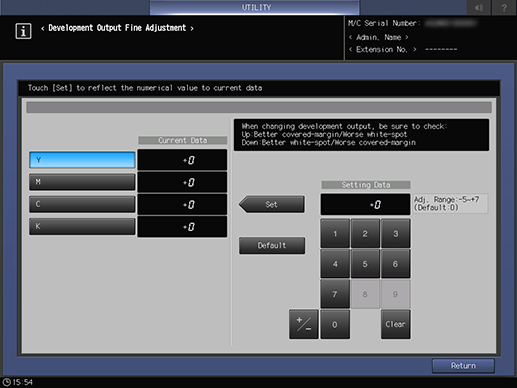Screen dimensions: 517x388
Task: Tap the disabled keypad digit 9
Action: point(396,294)
